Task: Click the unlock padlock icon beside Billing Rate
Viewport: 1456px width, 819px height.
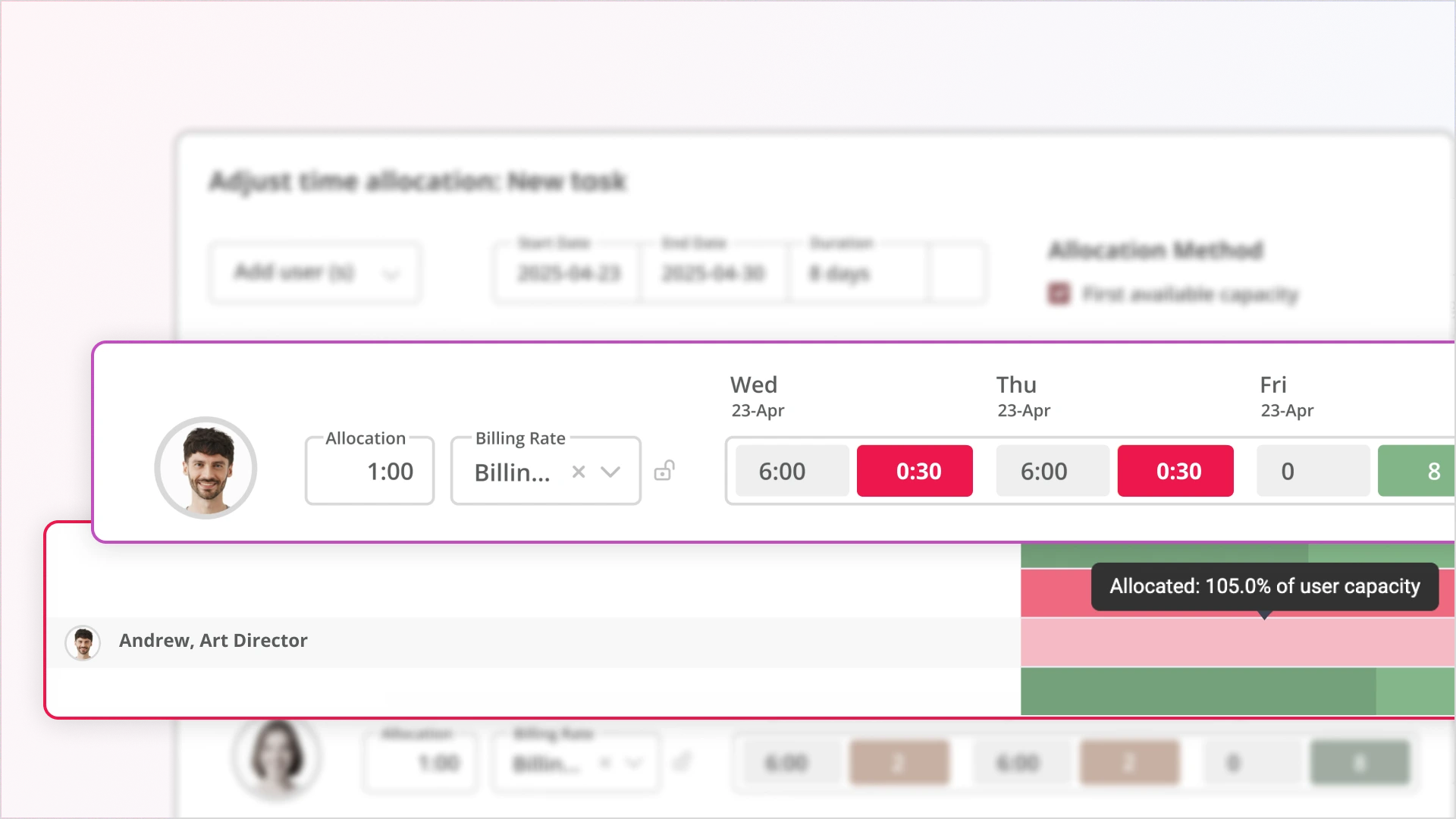Action: [664, 471]
